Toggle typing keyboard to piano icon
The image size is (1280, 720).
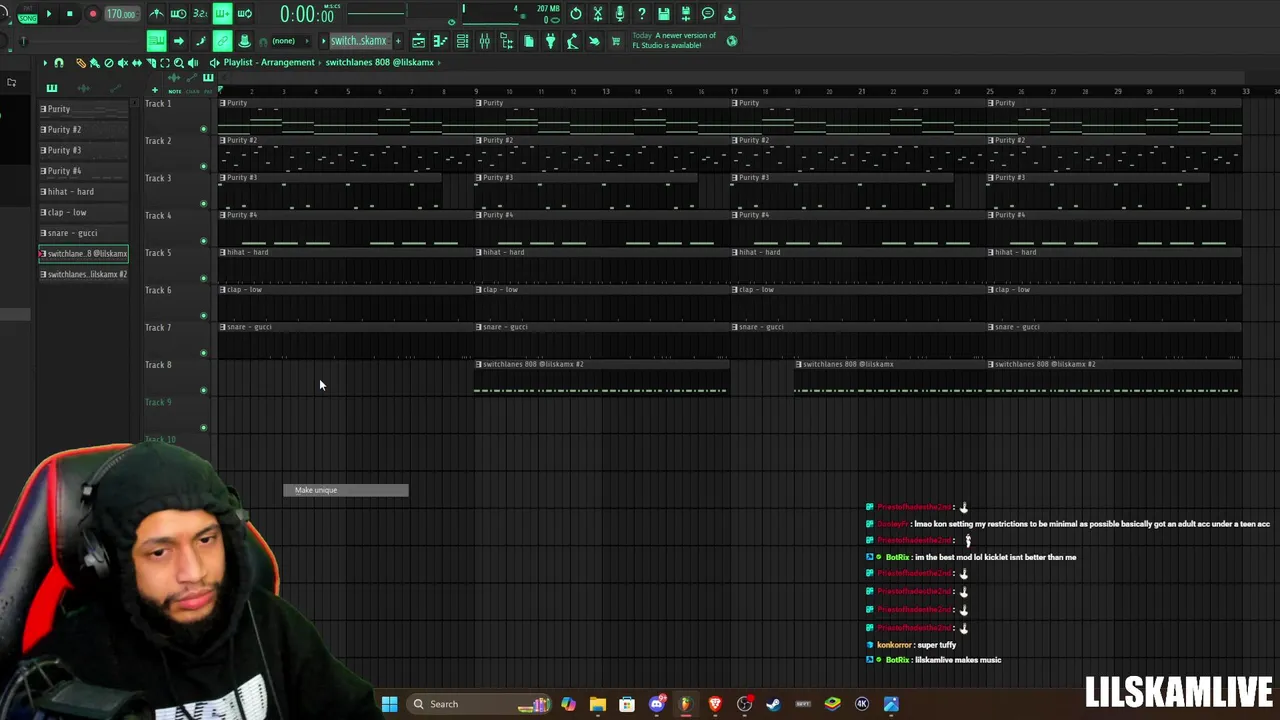point(156,41)
